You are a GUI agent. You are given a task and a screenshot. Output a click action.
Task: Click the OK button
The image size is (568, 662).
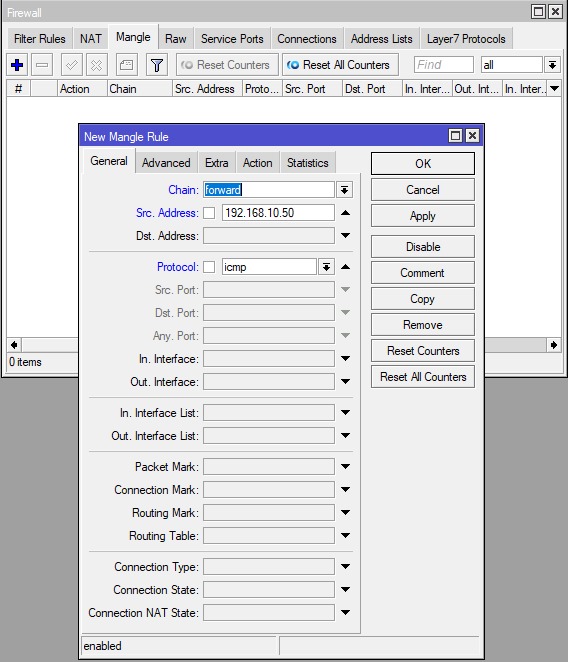[x=423, y=164]
